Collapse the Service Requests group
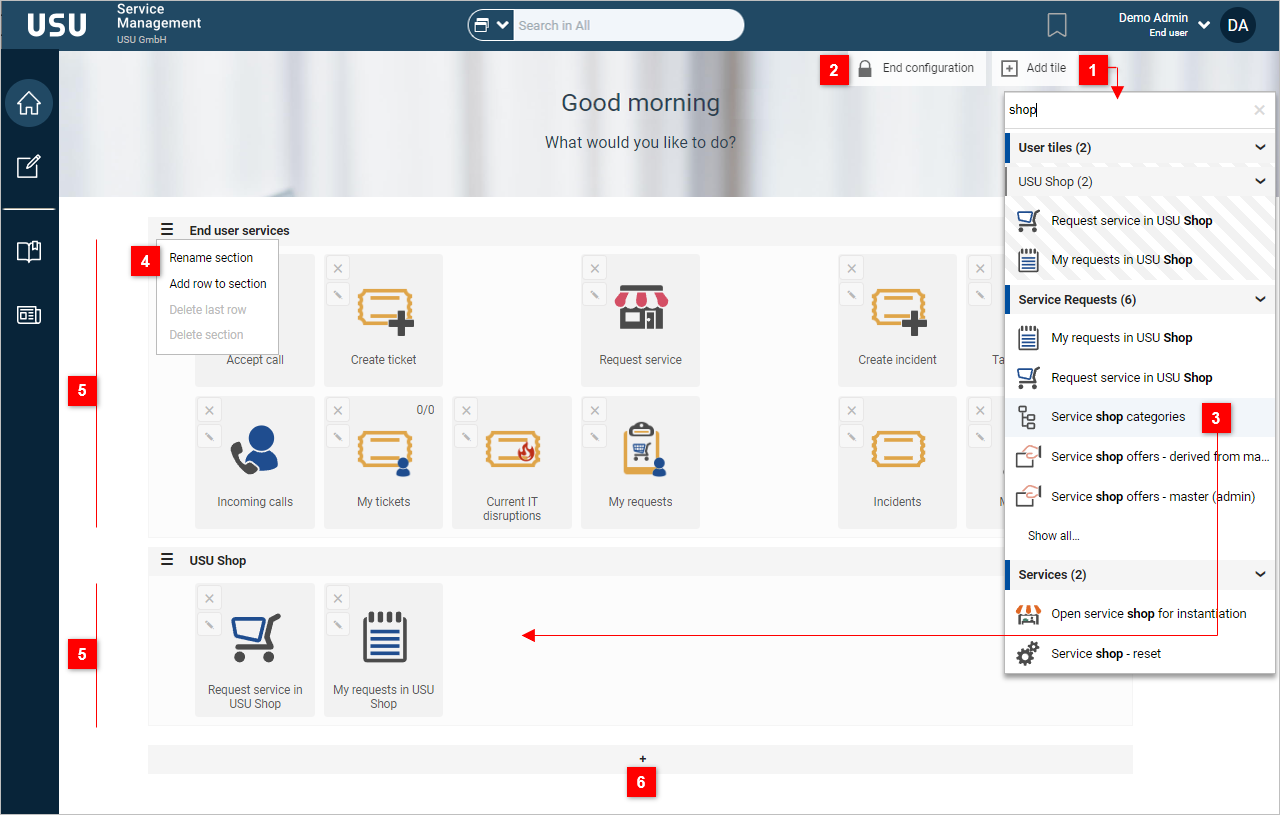This screenshot has width=1280, height=815. click(x=1260, y=300)
